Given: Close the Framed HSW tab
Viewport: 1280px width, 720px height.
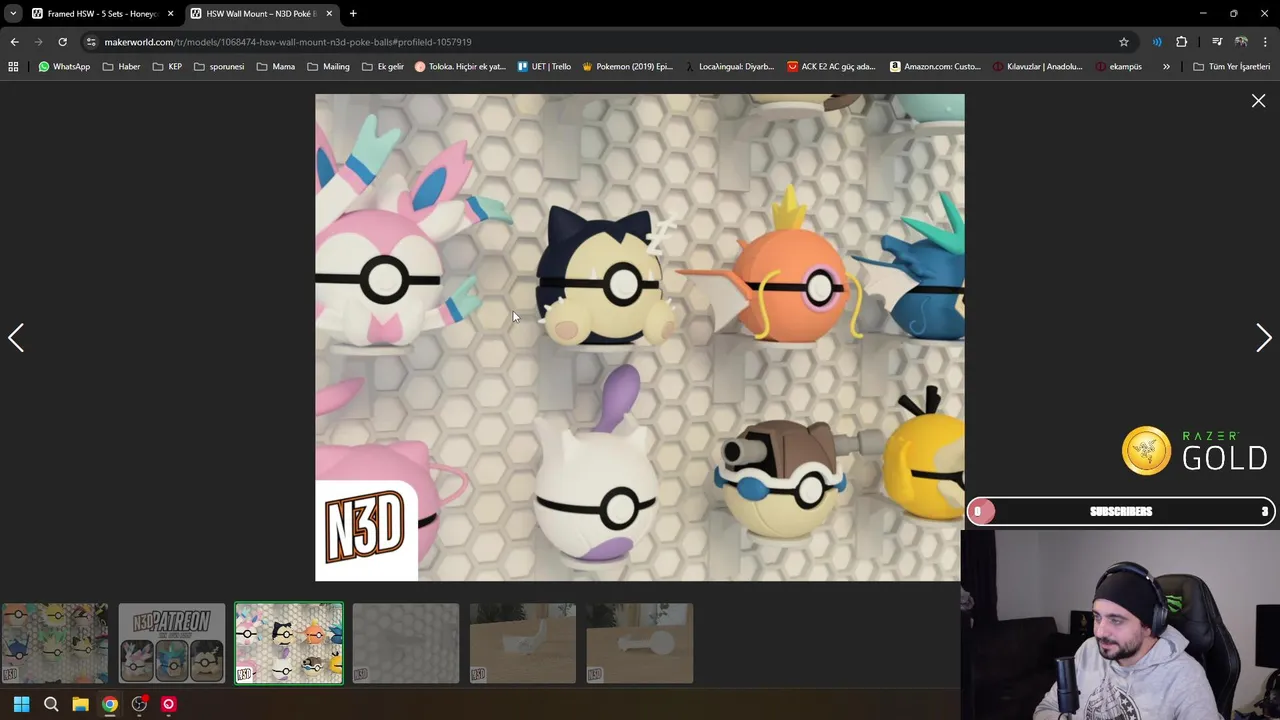Looking at the screenshot, I should coord(170,14).
